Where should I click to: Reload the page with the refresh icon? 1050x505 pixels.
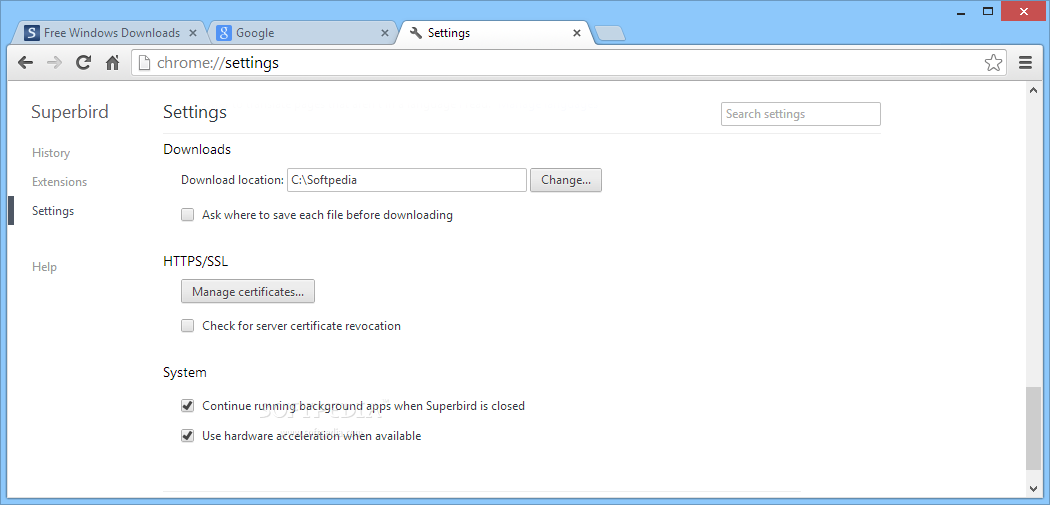tap(83, 63)
